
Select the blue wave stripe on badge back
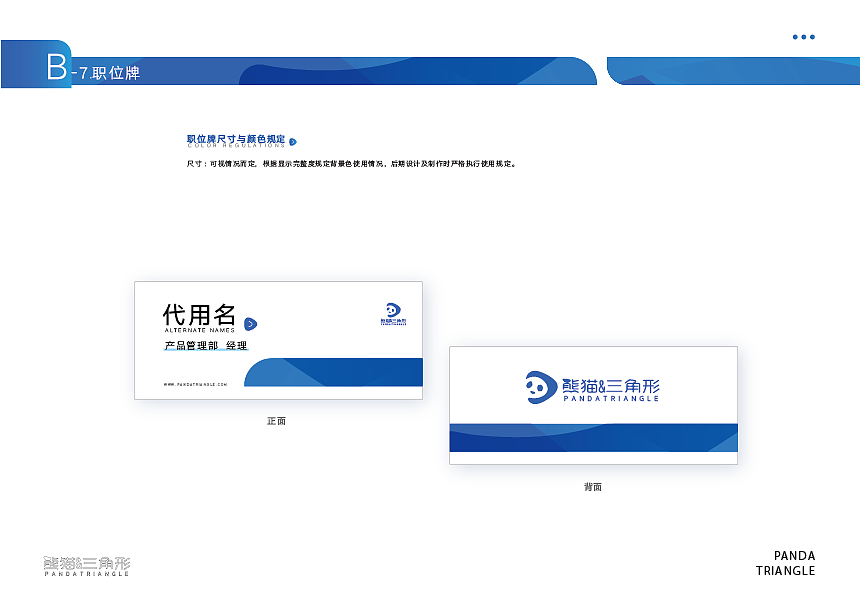(x=592, y=438)
